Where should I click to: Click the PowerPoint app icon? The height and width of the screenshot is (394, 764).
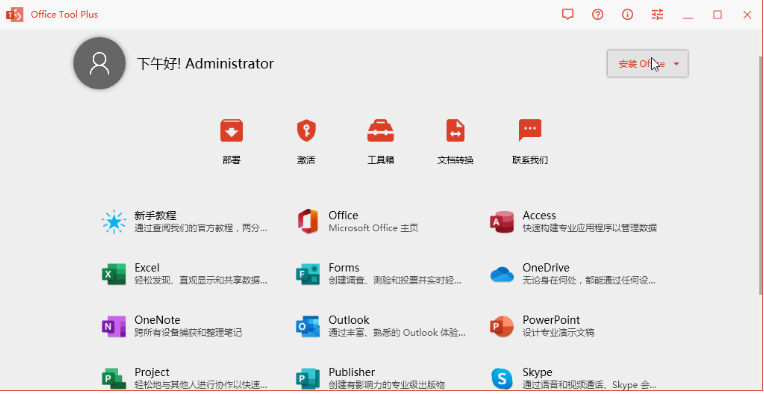pos(502,326)
